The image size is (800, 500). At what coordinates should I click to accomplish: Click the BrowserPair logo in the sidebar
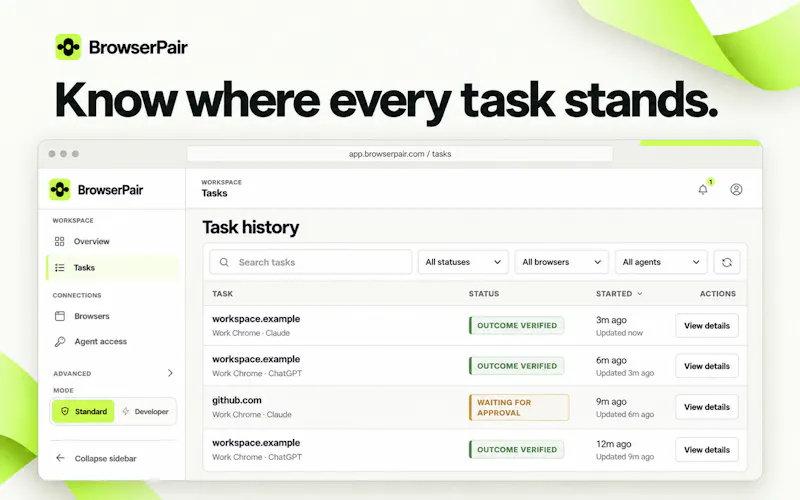click(x=96, y=190)
